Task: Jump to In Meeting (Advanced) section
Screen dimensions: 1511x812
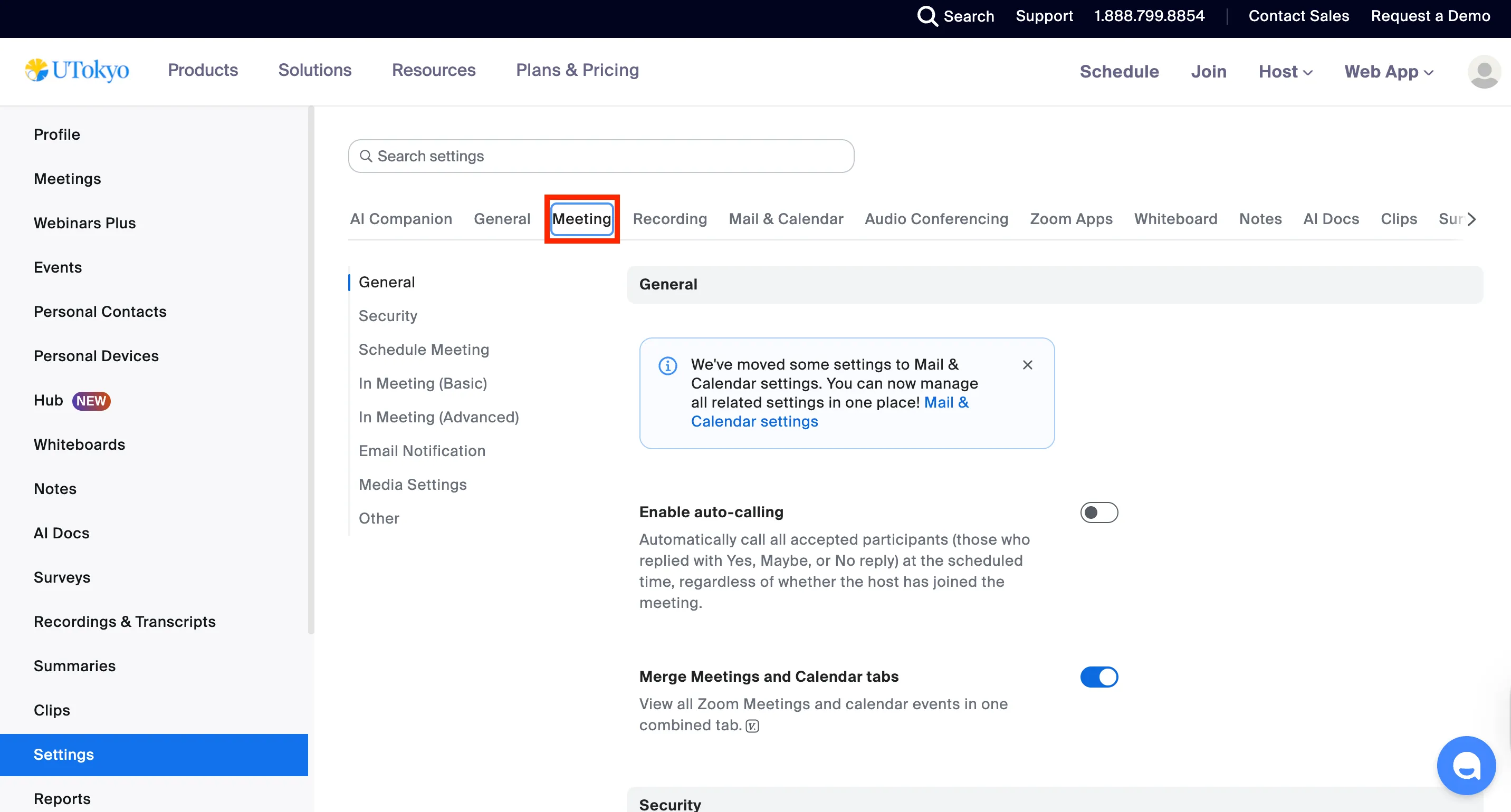Action: [x=438, y=417]
